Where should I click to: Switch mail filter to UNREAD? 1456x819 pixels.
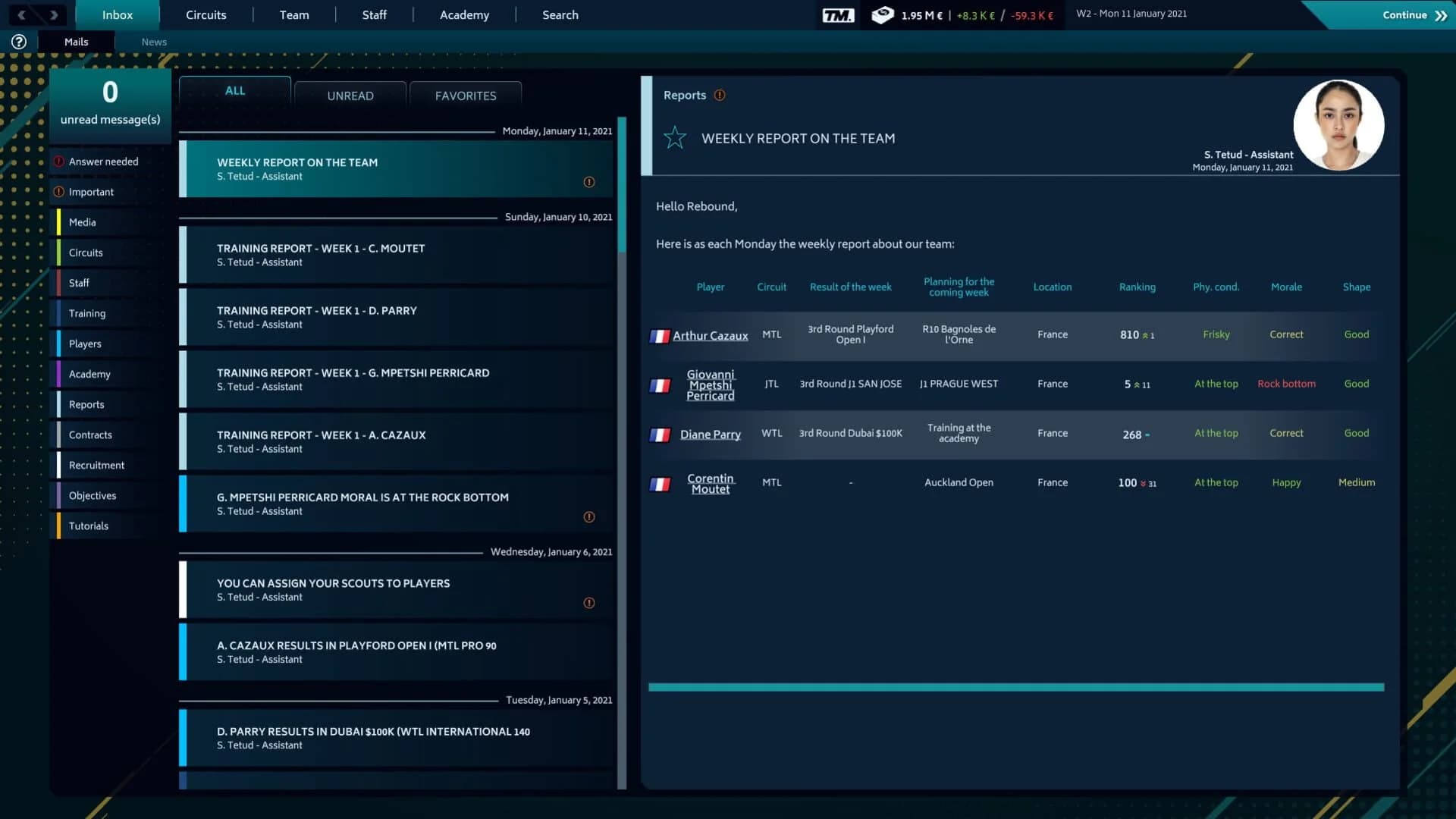coord(350,96)
